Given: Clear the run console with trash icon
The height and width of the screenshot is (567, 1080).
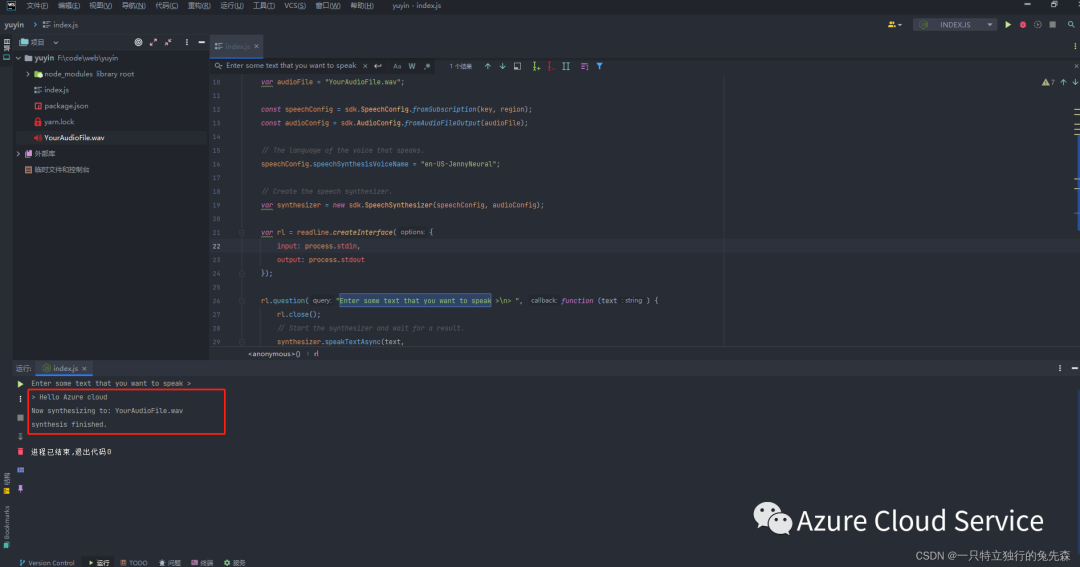Looking at the screenshot, I should (x=20, y=452).
